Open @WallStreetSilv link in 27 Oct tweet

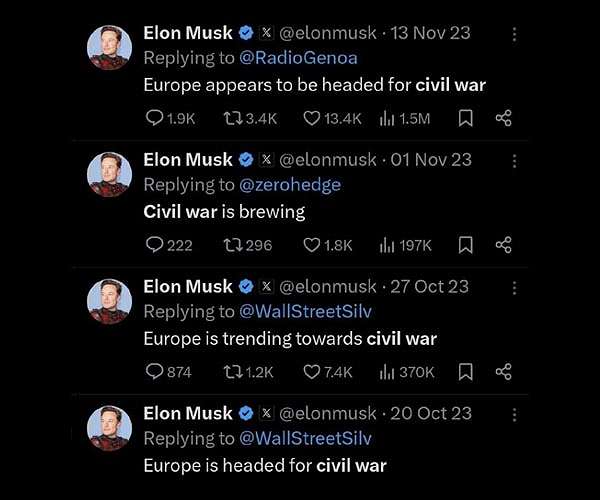coord(305,311)
